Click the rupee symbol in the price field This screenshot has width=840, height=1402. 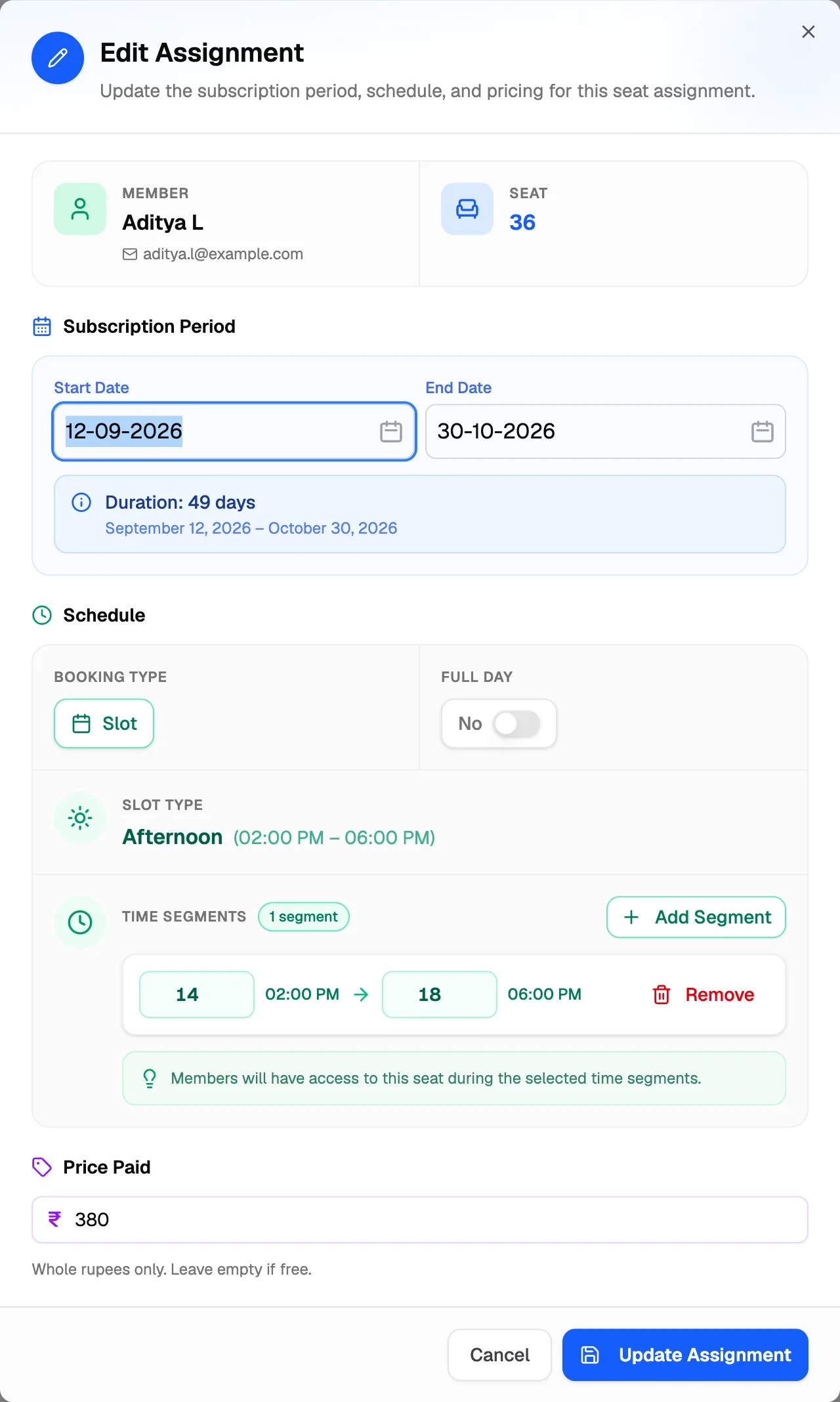coord(54,1220)
